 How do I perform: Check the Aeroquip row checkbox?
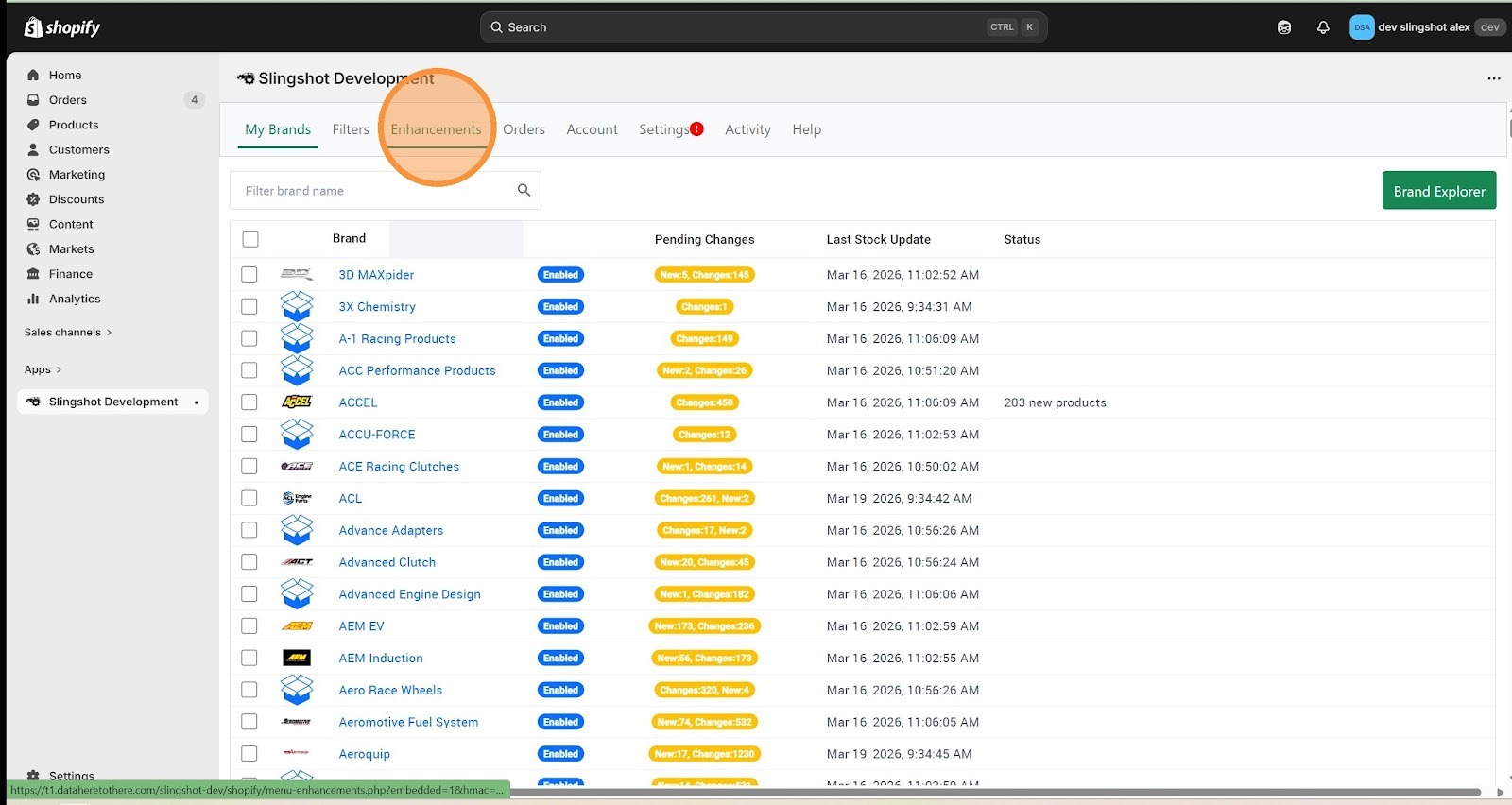(x=249, y=753)
